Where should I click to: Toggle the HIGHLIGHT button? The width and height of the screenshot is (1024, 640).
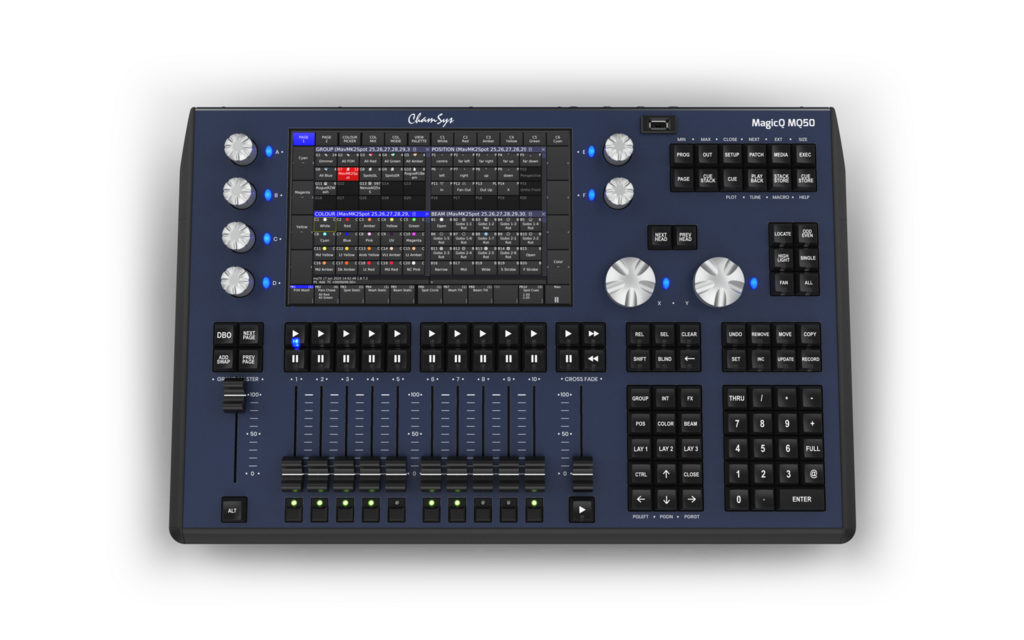click(782, 258)
